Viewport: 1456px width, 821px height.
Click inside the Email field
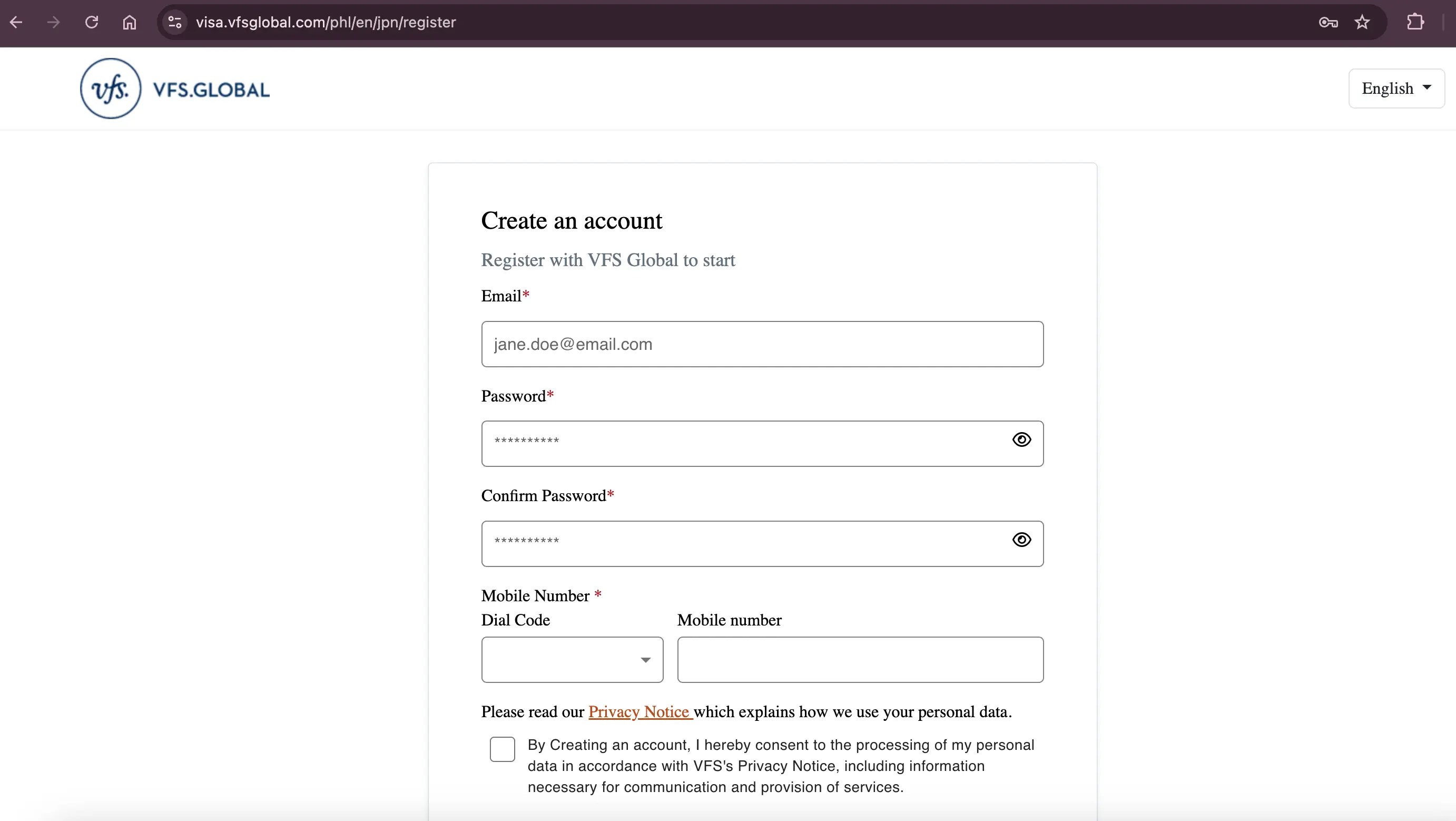coord(762,344)
